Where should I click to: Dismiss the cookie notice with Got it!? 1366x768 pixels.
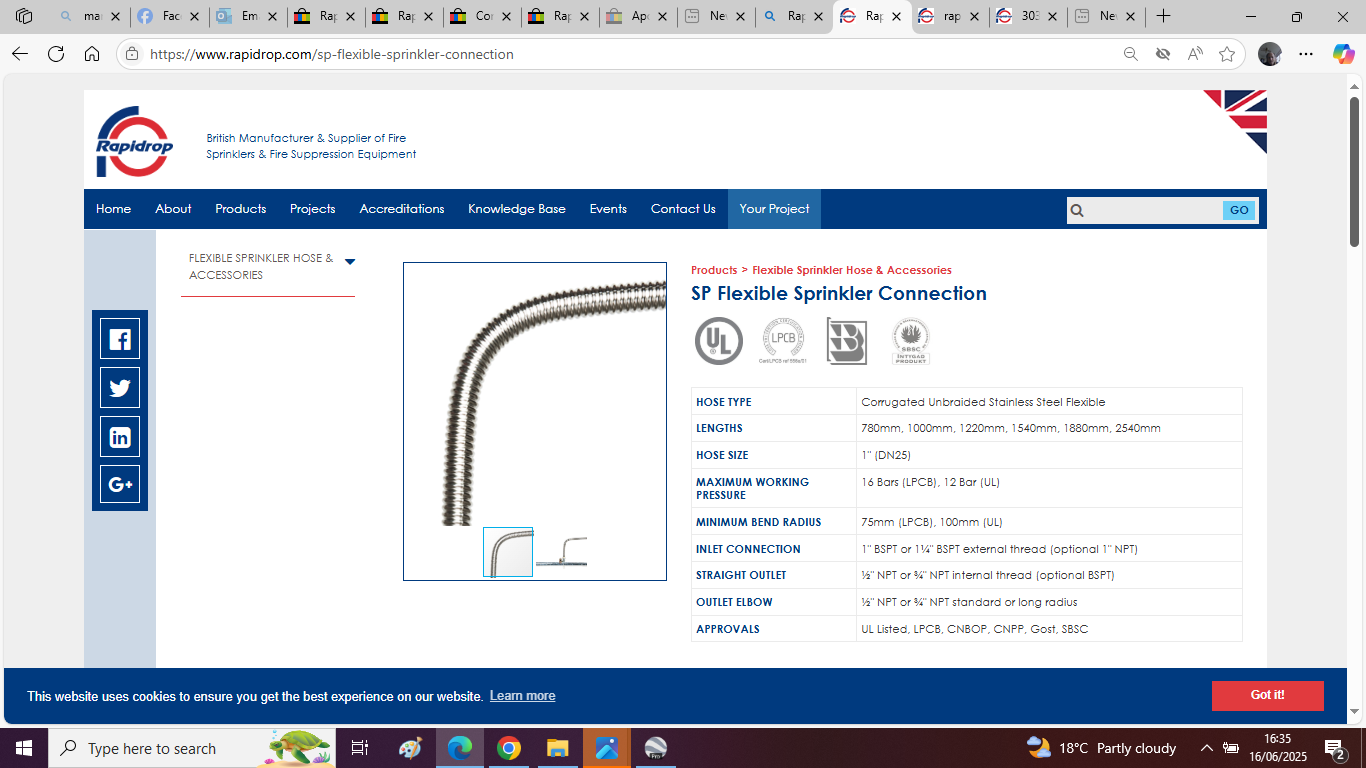[x=1266, y=695]
